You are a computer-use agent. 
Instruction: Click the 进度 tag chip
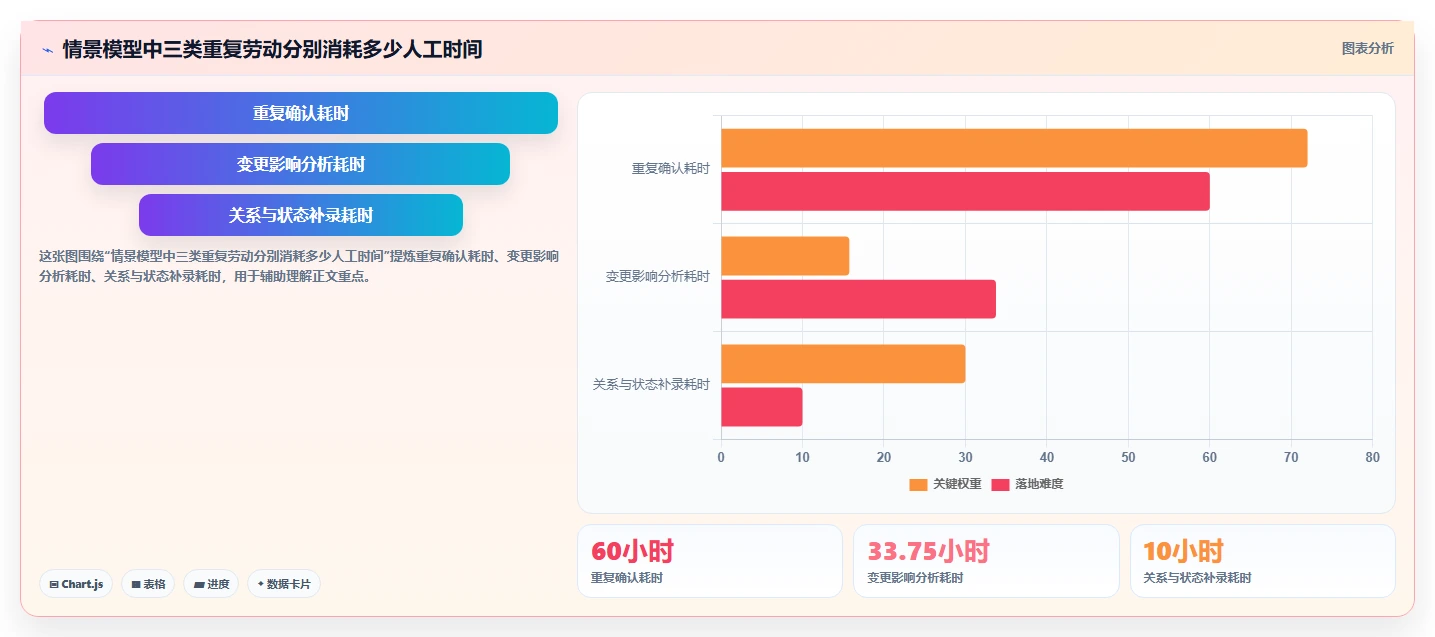pos(211,584)
